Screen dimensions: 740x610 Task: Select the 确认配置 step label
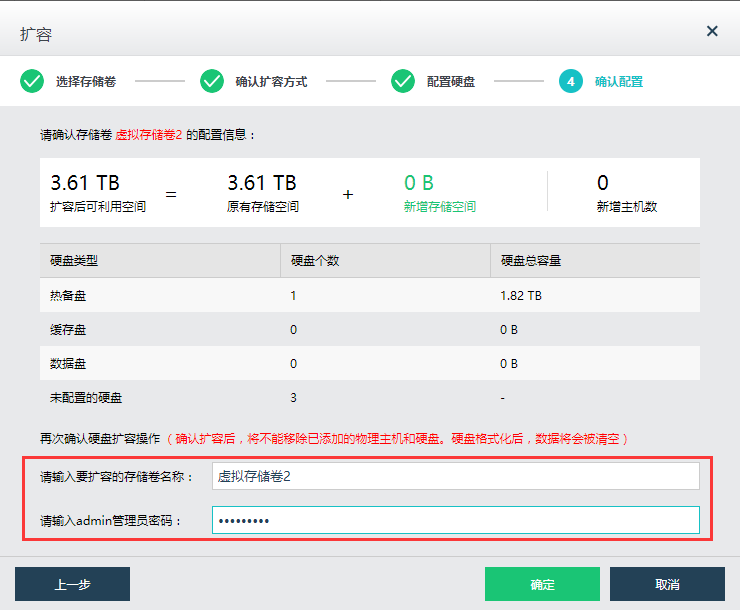(x=619, y=82)
